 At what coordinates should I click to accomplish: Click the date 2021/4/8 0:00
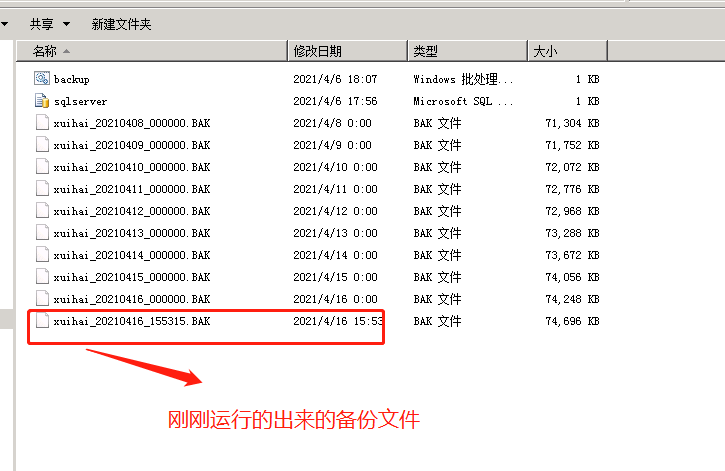(332, 123)
